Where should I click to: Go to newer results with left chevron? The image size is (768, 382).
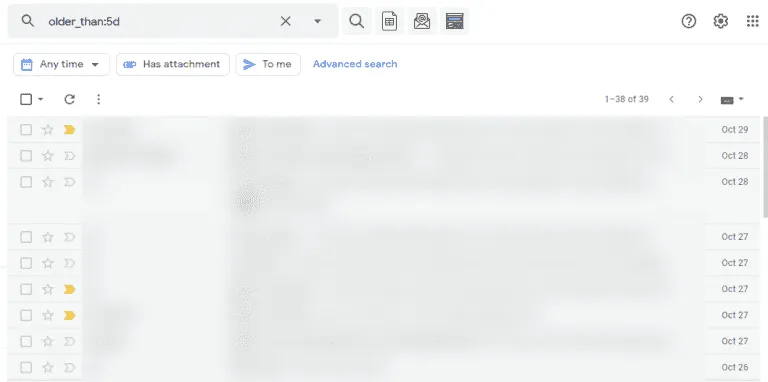tap(672, 99)
